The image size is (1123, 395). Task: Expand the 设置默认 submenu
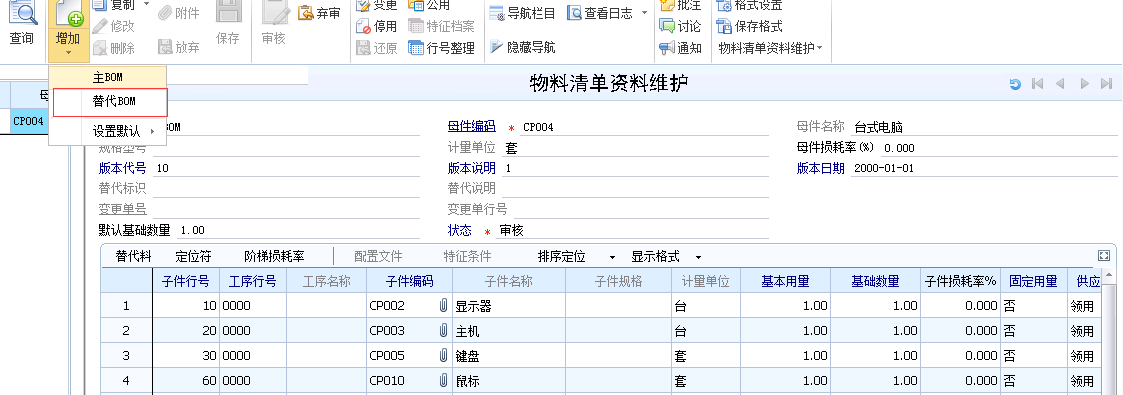click(108, 132)
